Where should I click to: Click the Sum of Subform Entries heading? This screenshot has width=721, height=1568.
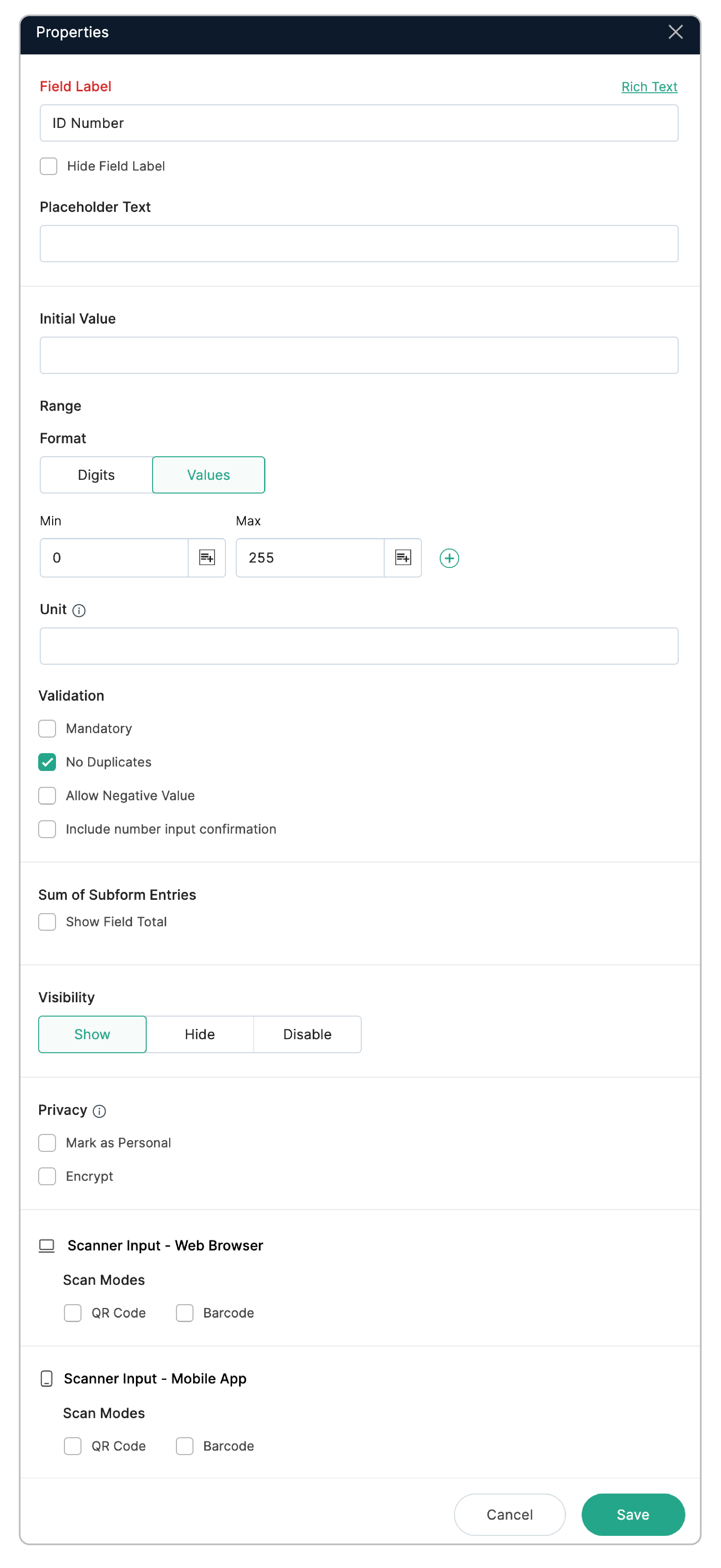click(117, 895)
